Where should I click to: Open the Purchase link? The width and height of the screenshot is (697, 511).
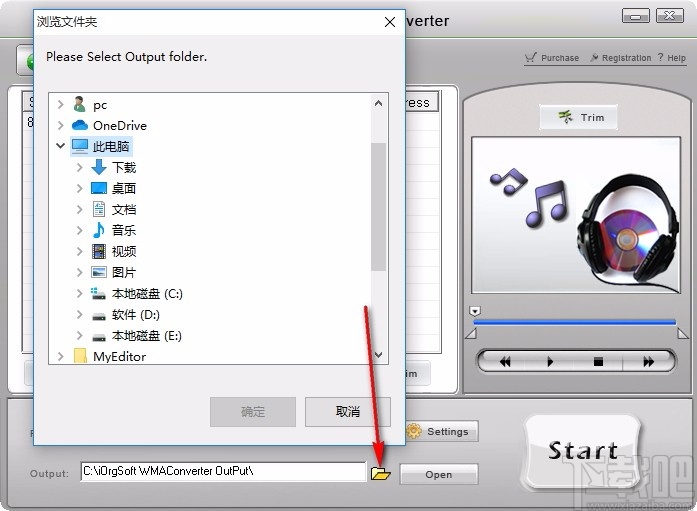click(552, 58)
